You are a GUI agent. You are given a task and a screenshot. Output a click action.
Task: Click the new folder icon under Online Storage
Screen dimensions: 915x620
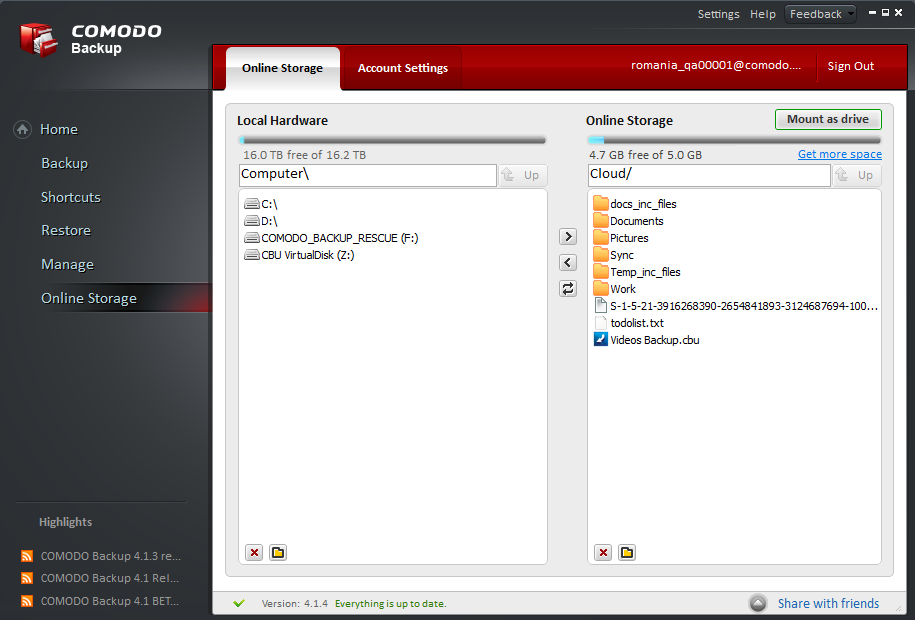pos(627,552)
